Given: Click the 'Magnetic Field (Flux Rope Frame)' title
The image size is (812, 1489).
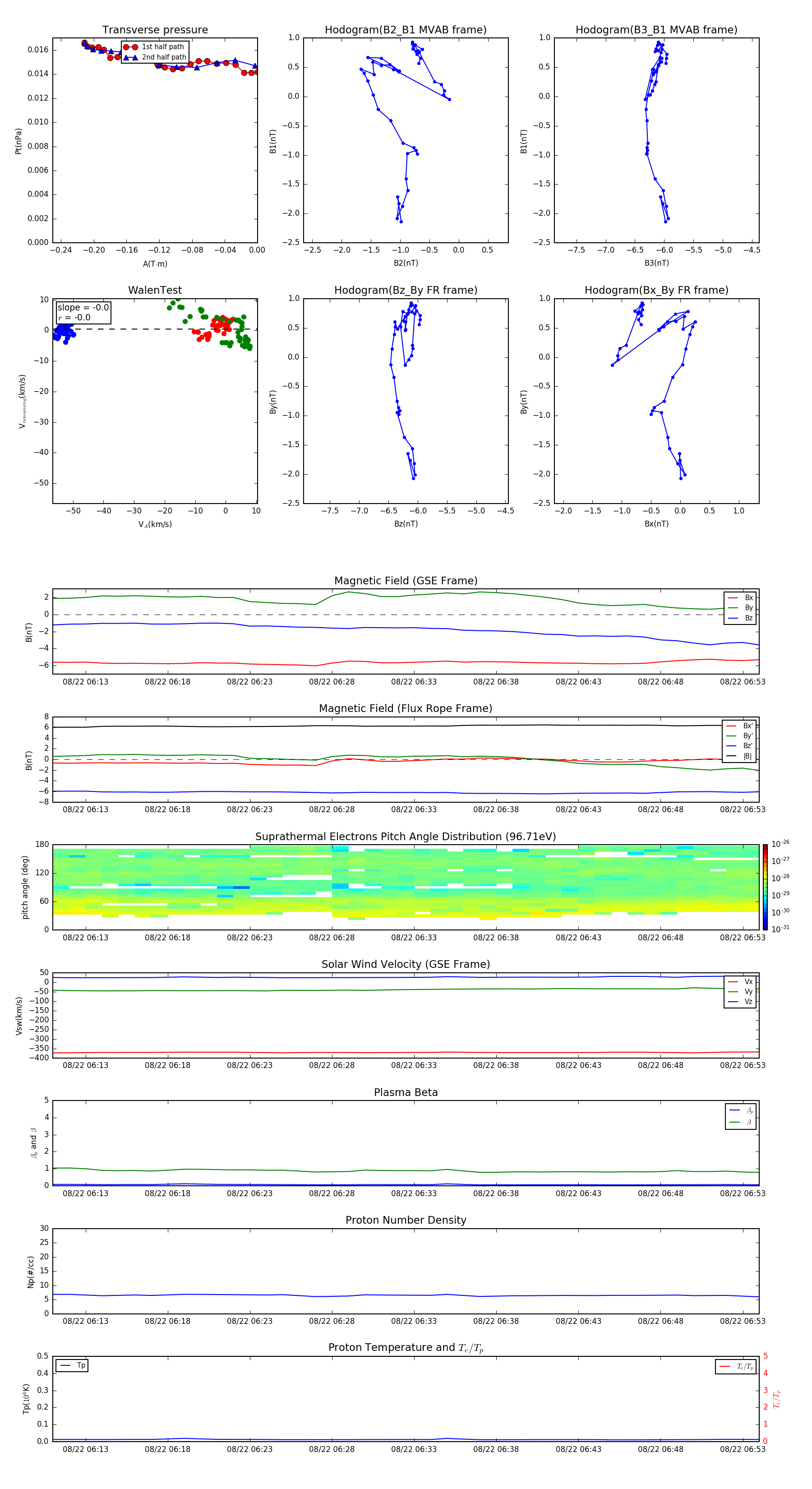Looking at the screenshot, I should [x=406, y=708].
